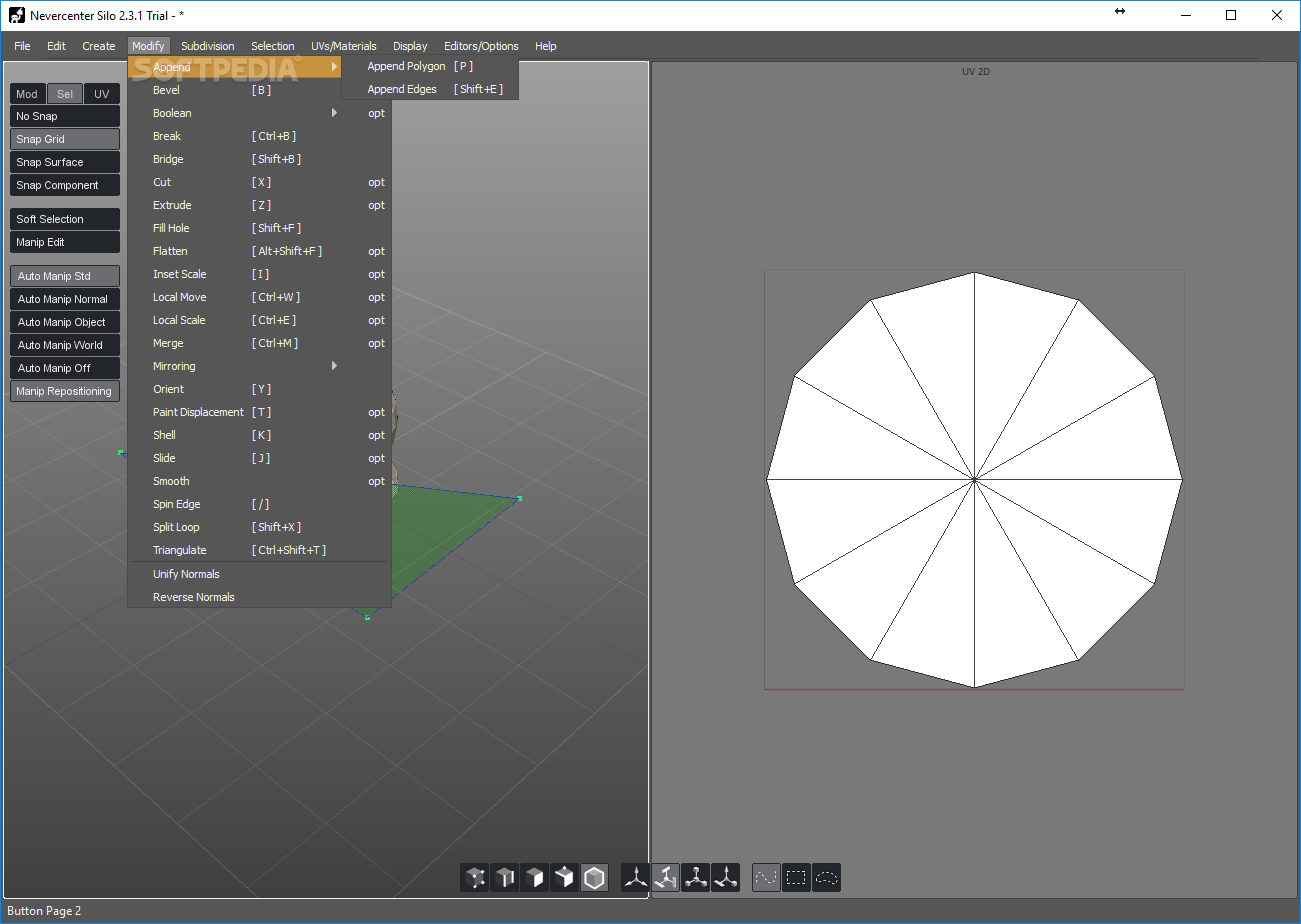Open the Help menu
Screen dimensions: 1301x924
point(546,46)
